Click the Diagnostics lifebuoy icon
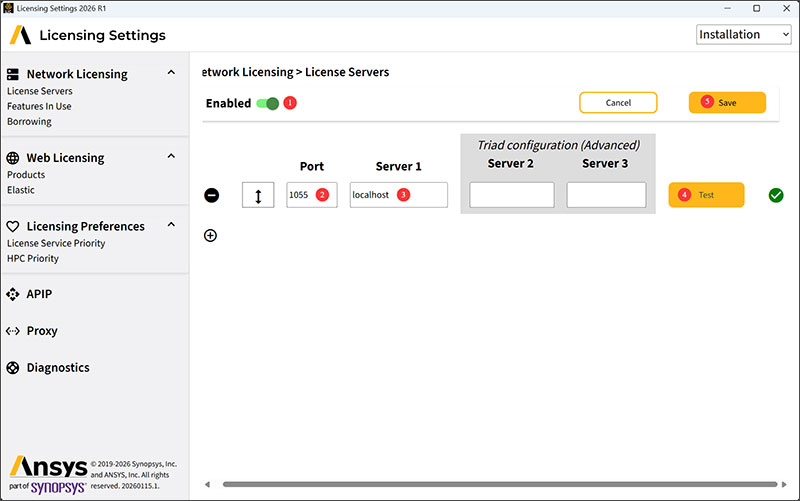The width and height of the screenshot is (800, 501). (13, 368)
